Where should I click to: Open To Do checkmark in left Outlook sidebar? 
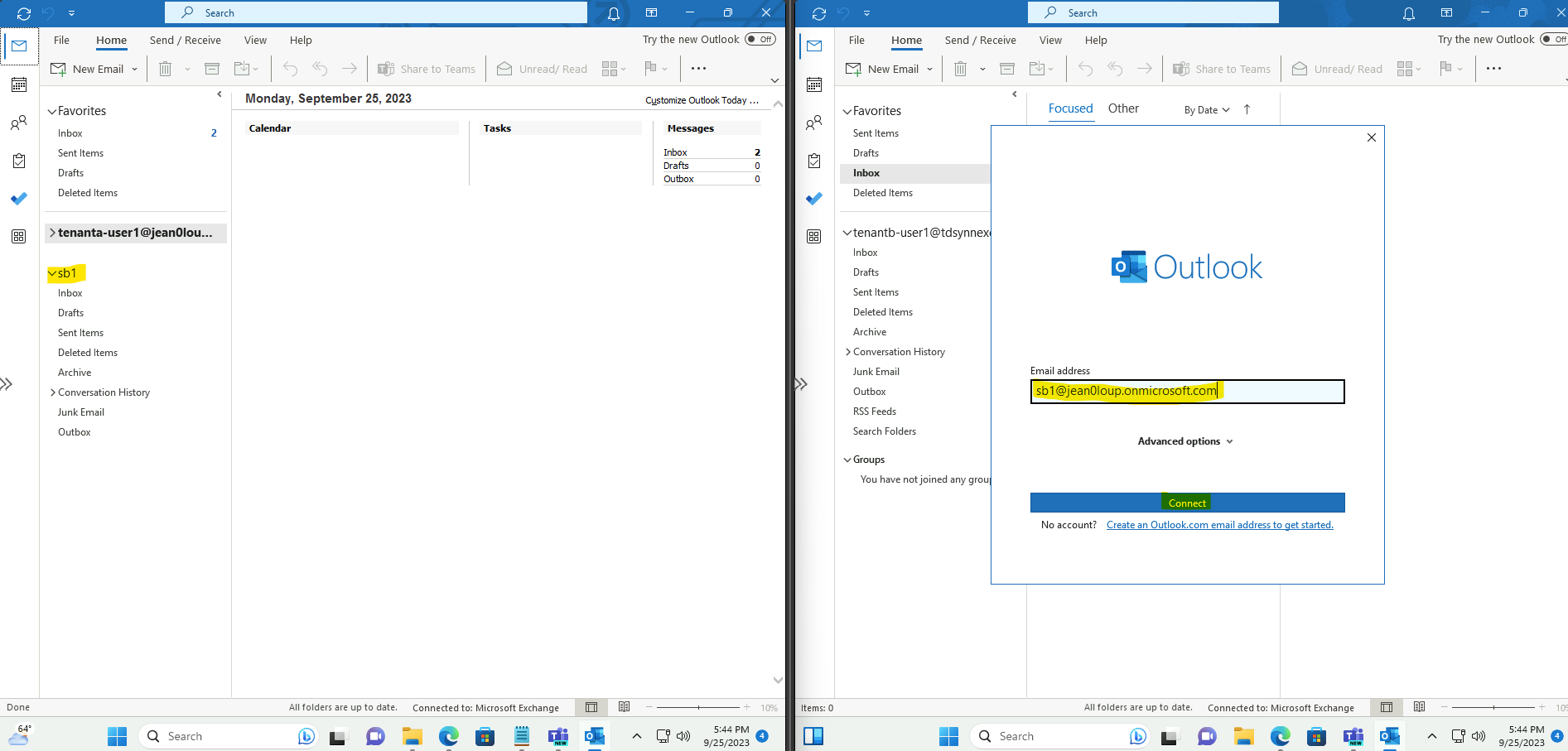19,199
